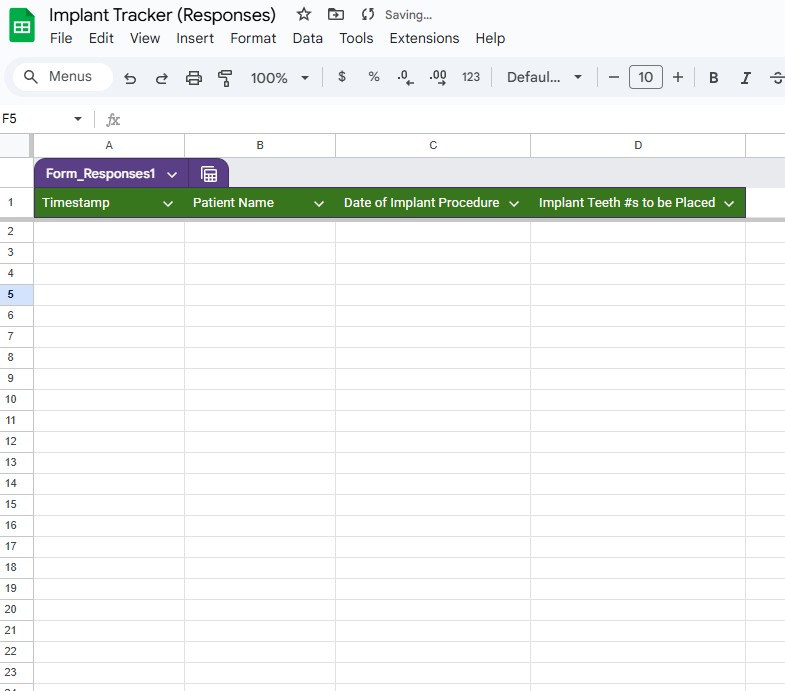Click the move to folder icon

[x=335, y=15]
